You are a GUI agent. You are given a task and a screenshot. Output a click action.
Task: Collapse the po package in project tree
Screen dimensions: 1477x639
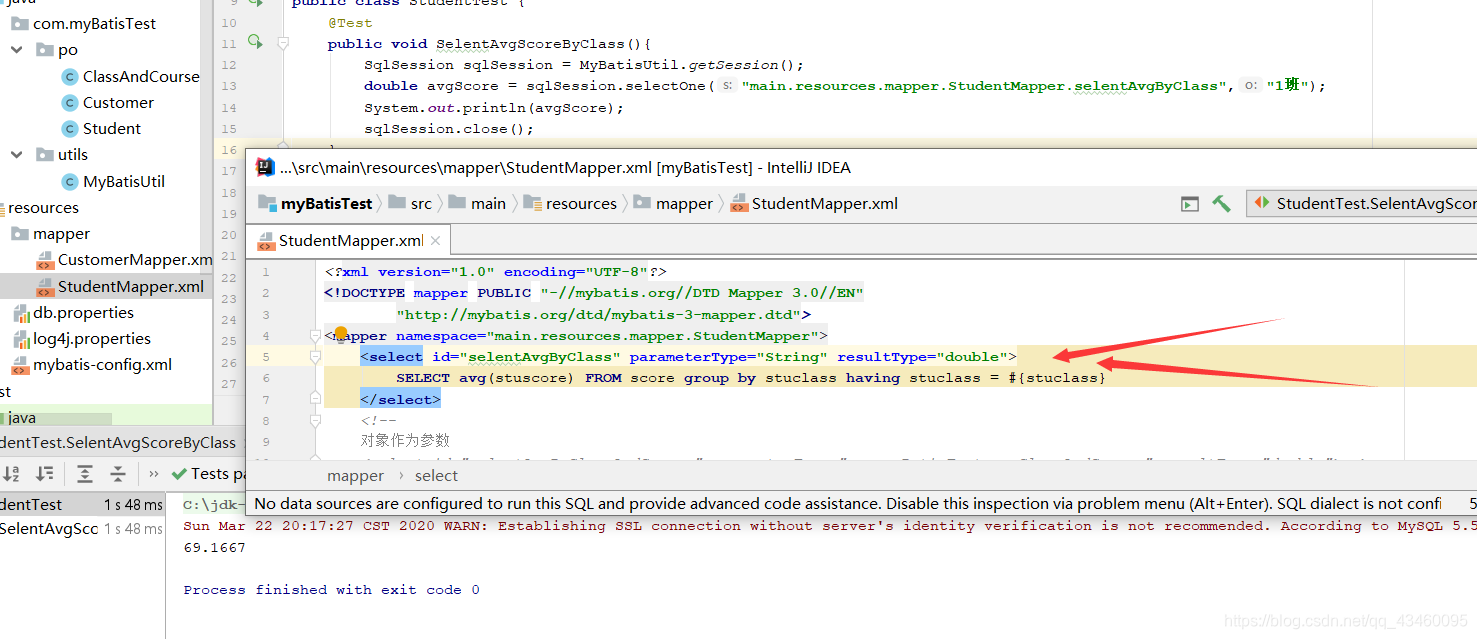(x=17, y=49)
